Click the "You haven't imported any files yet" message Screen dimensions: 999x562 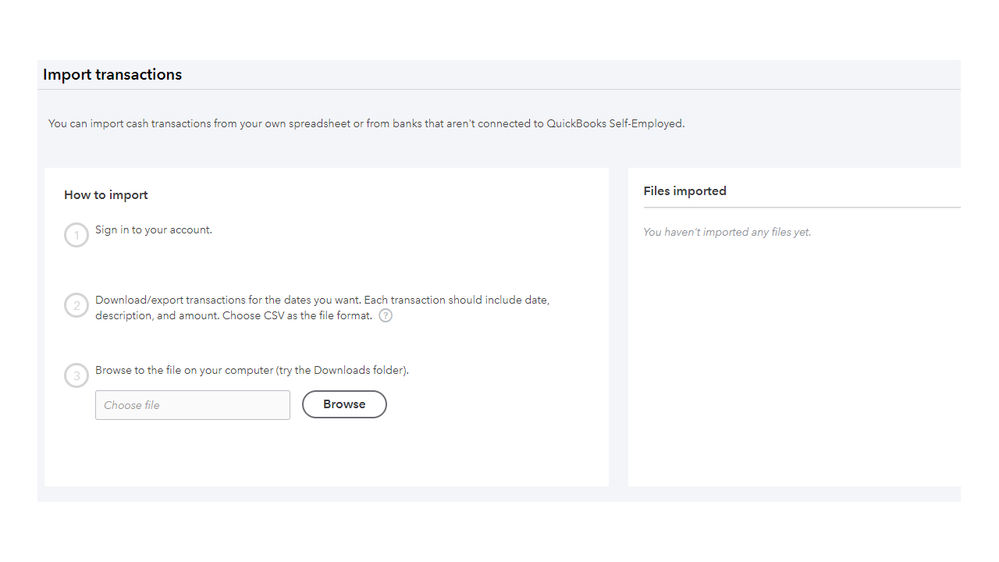coord(727,232)
